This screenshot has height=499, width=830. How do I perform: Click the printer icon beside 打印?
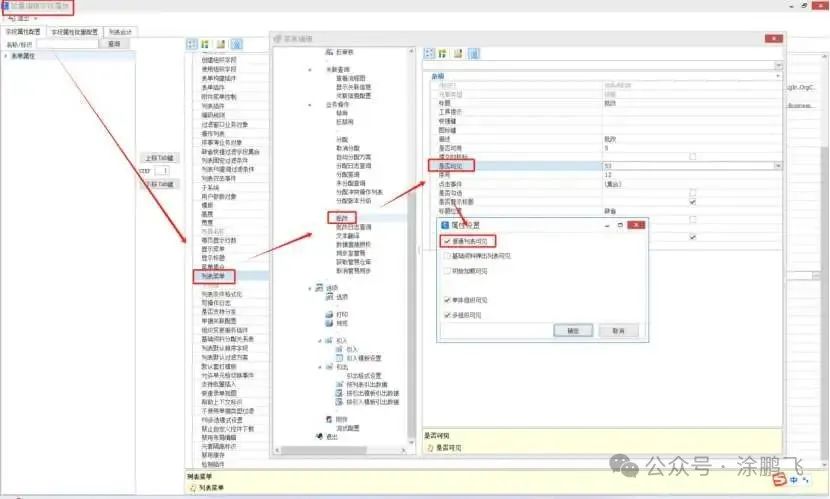click(329, 314)
